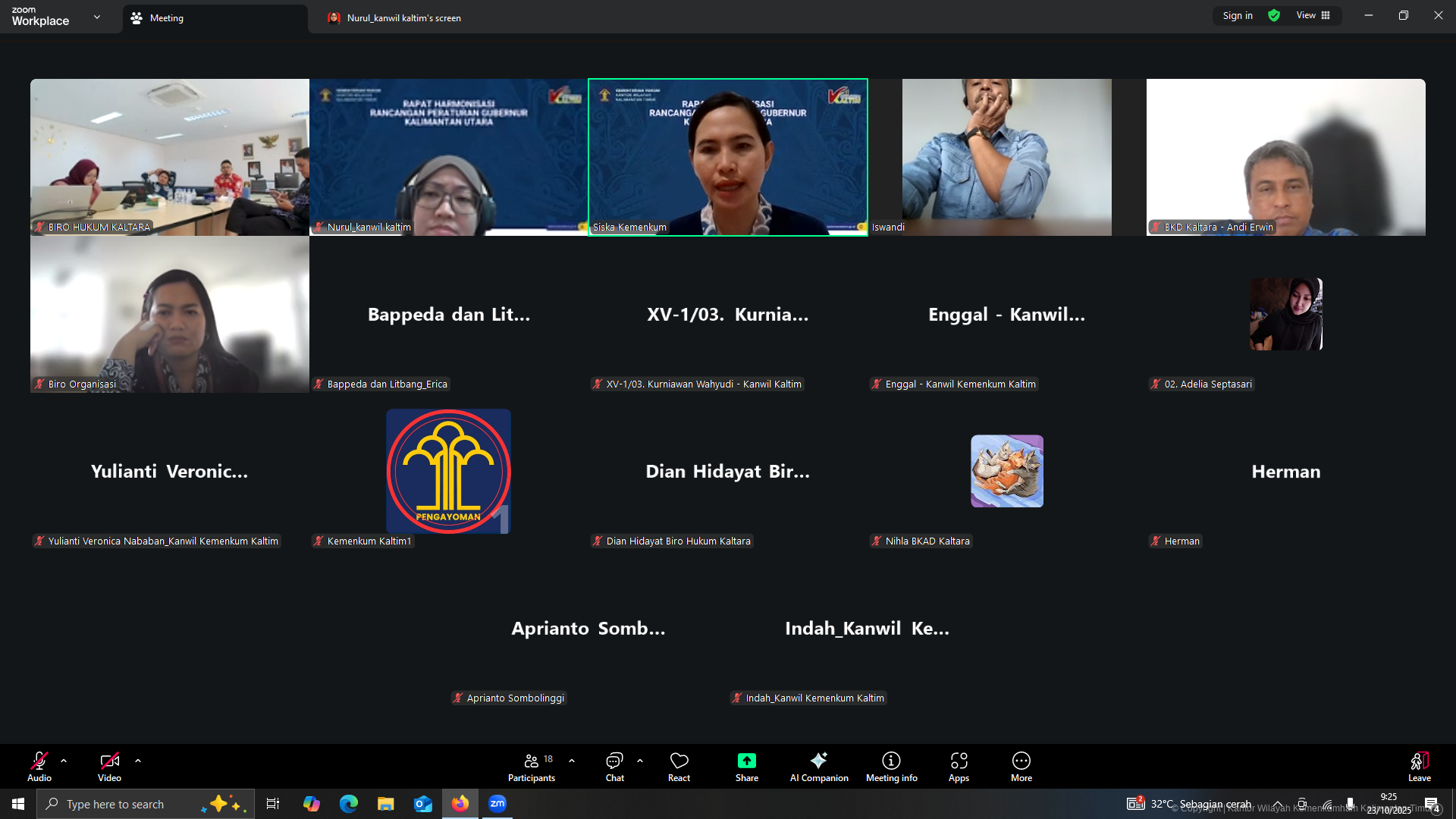1456x819 pixels.
Task: Expand video settings arrow next to Video
Action: 138,761
